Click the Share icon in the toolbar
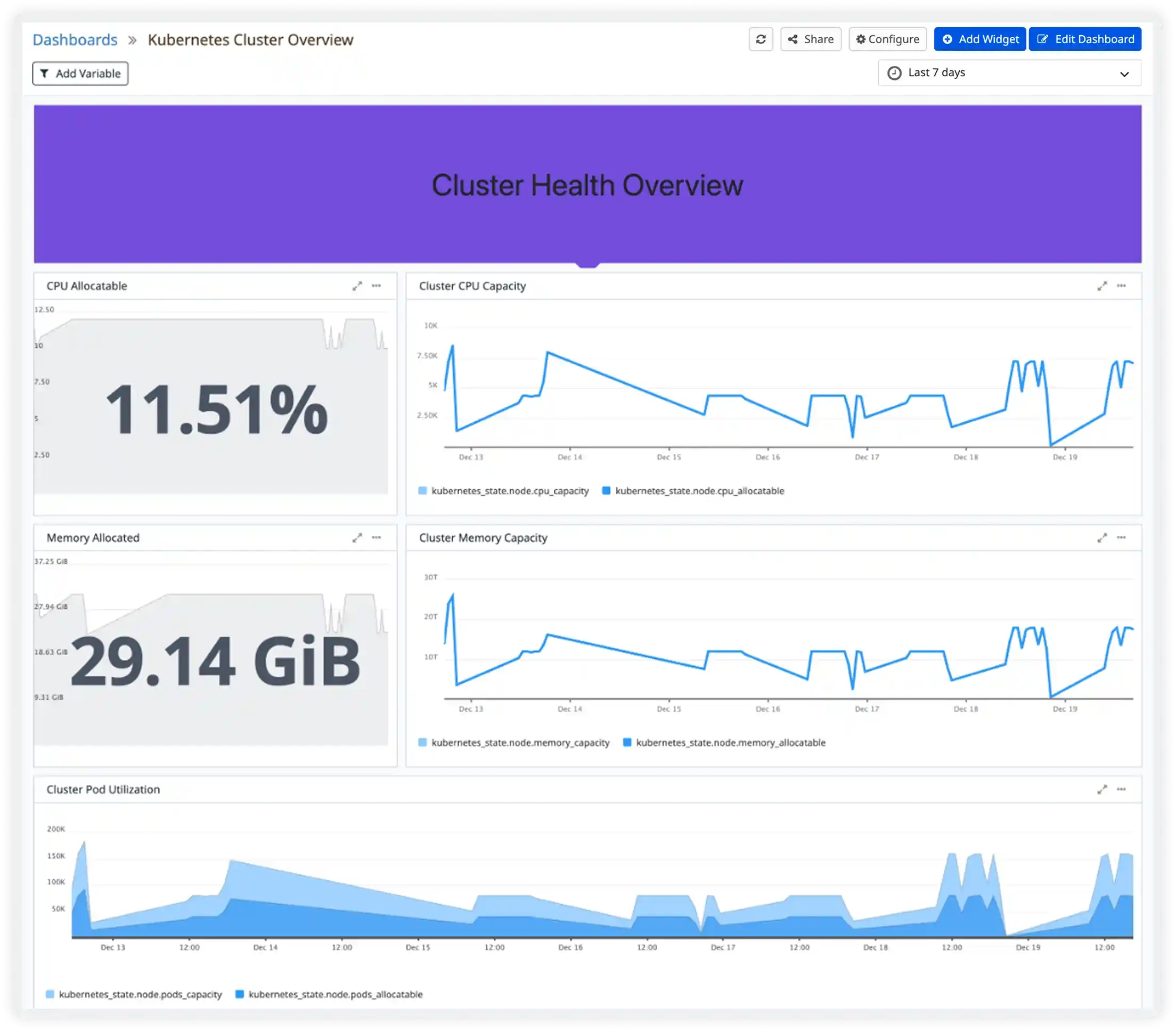Viewport: 1176px width, 1031px height. (793, 39)
